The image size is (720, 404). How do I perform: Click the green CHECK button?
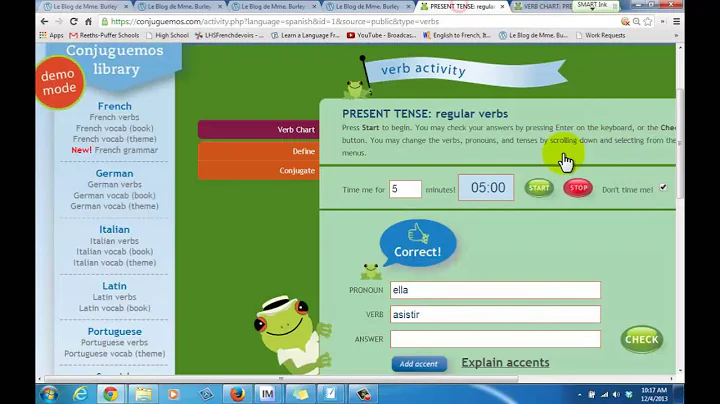coord(641,339)
